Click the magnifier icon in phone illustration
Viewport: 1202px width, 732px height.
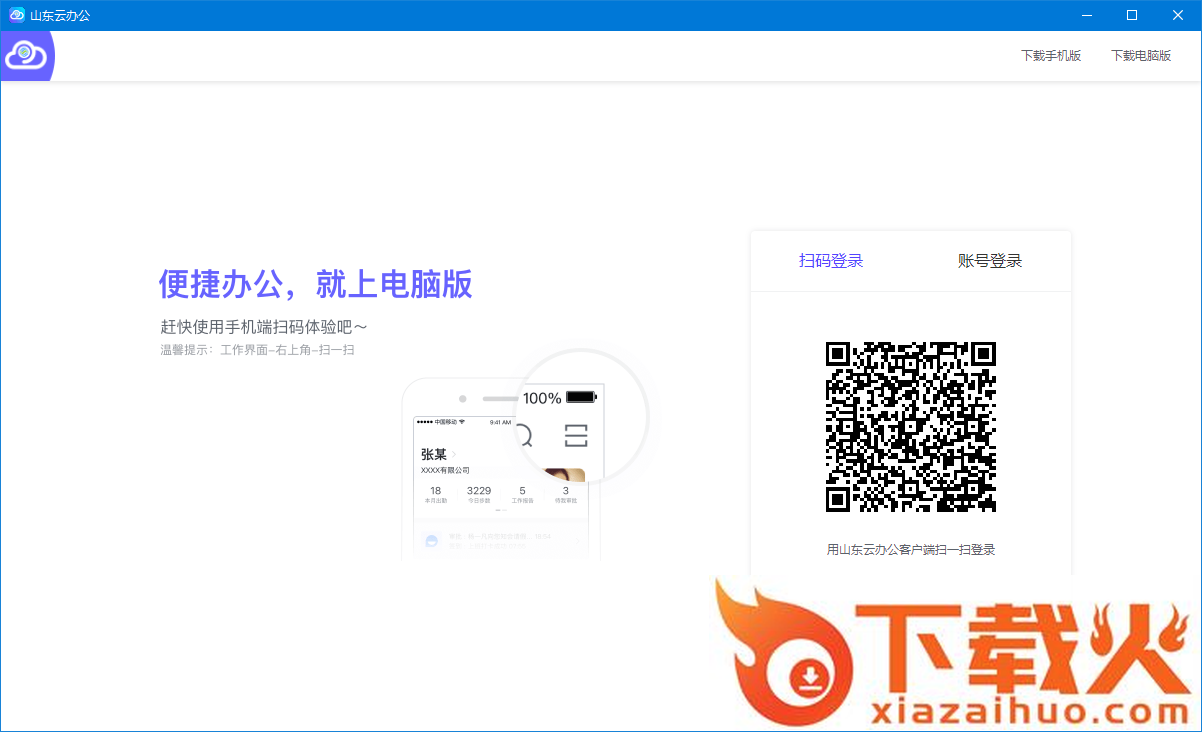[523, 435]
